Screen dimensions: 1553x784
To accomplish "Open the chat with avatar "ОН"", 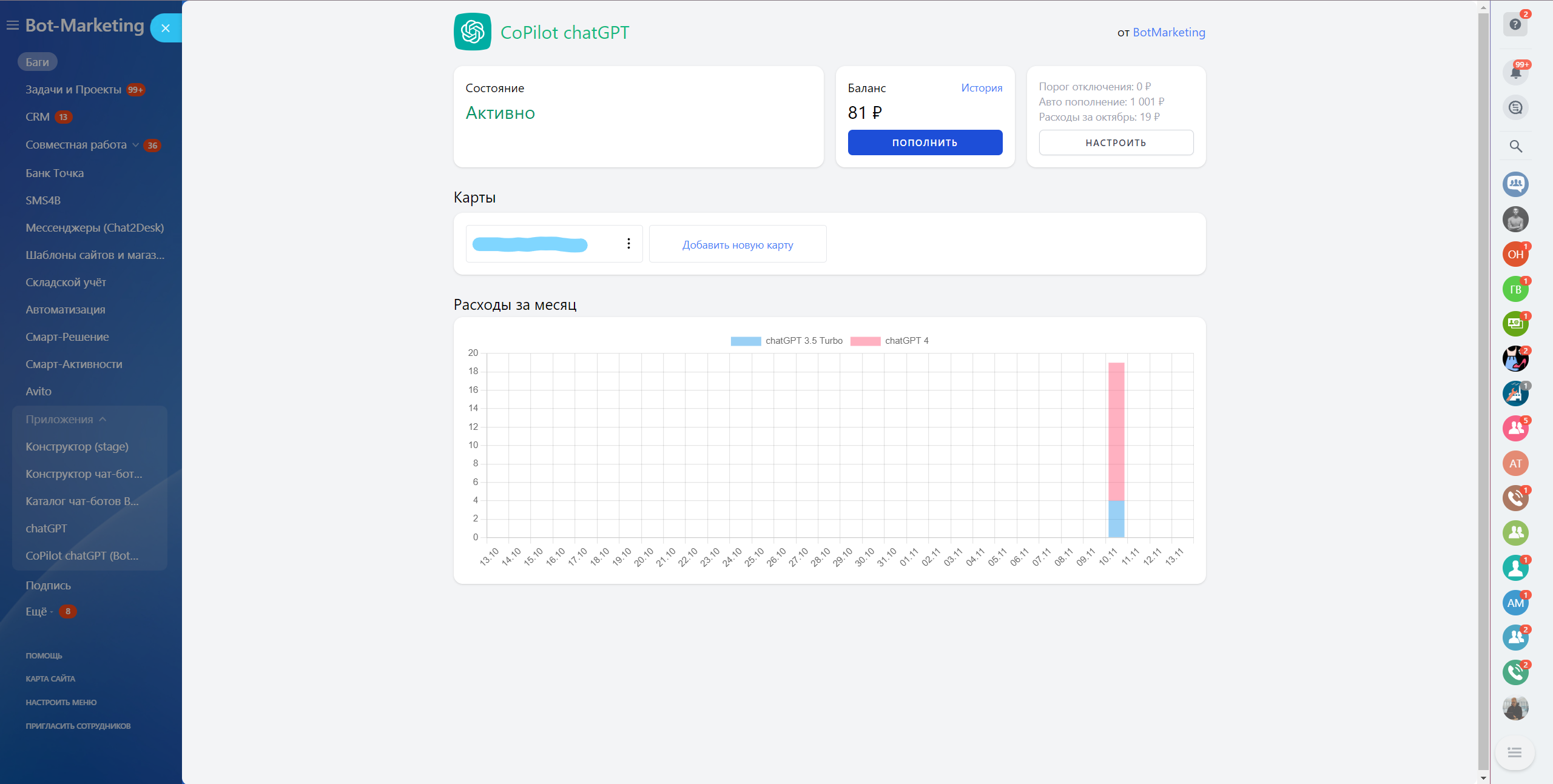I will [x=1515, y=255].
